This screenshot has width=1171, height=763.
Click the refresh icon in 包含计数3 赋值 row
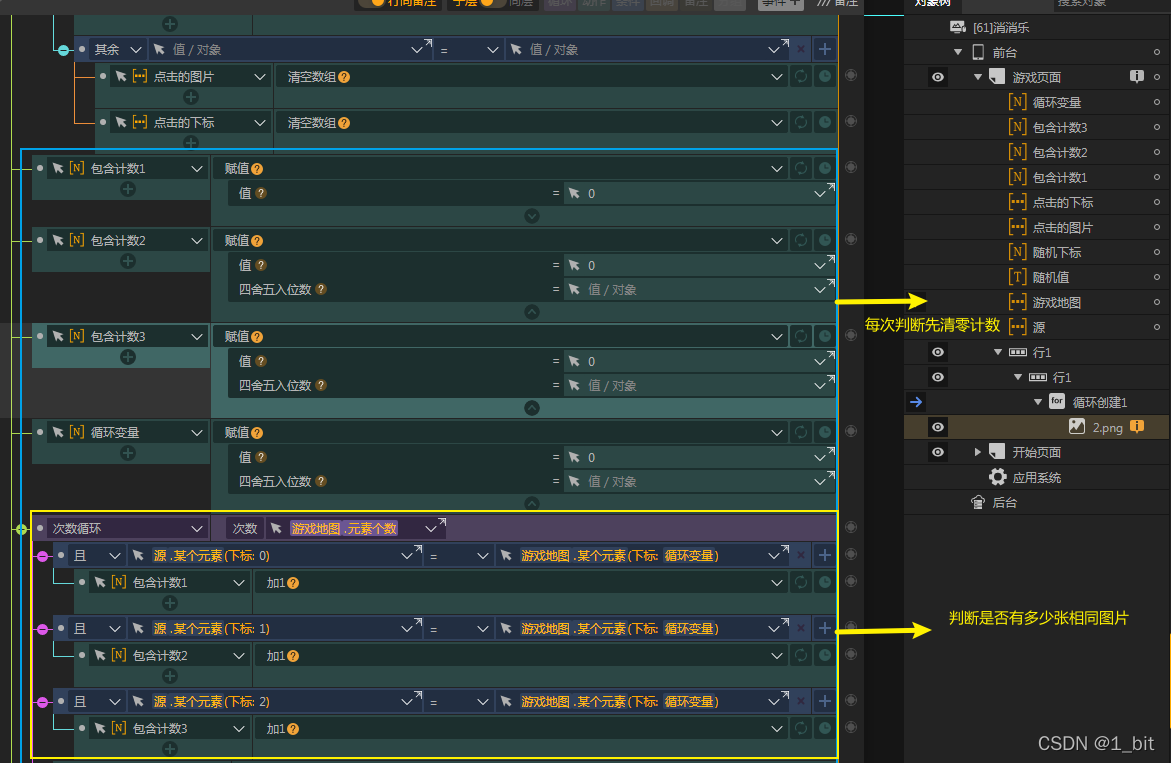(801, 337)
